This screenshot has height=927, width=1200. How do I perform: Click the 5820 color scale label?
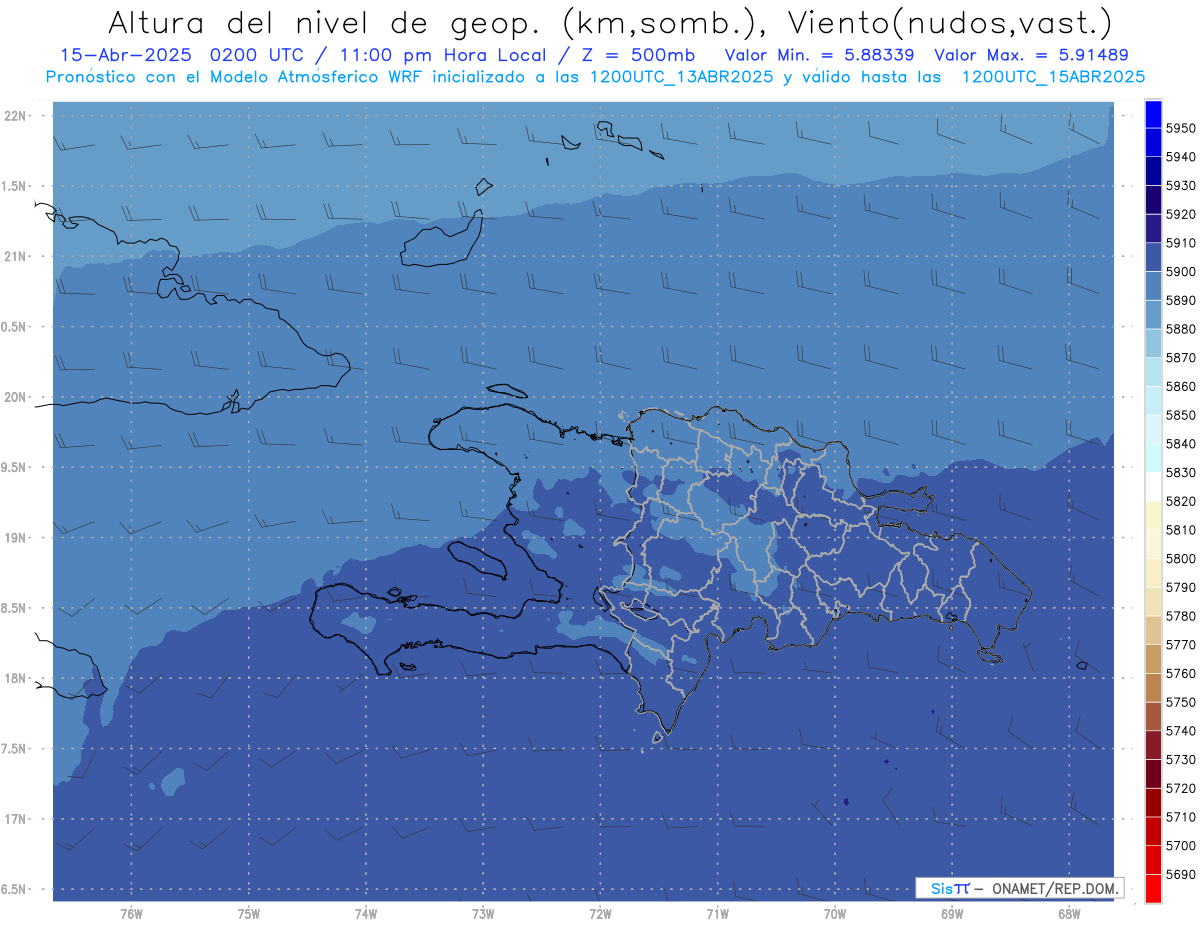pyautogui.click(x=1181, y=501)
